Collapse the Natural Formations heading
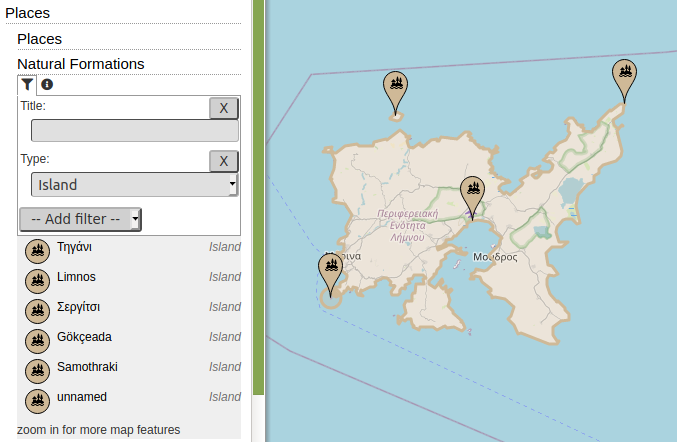Viewport: 677px width, 442px height. [x=81, y=64]
